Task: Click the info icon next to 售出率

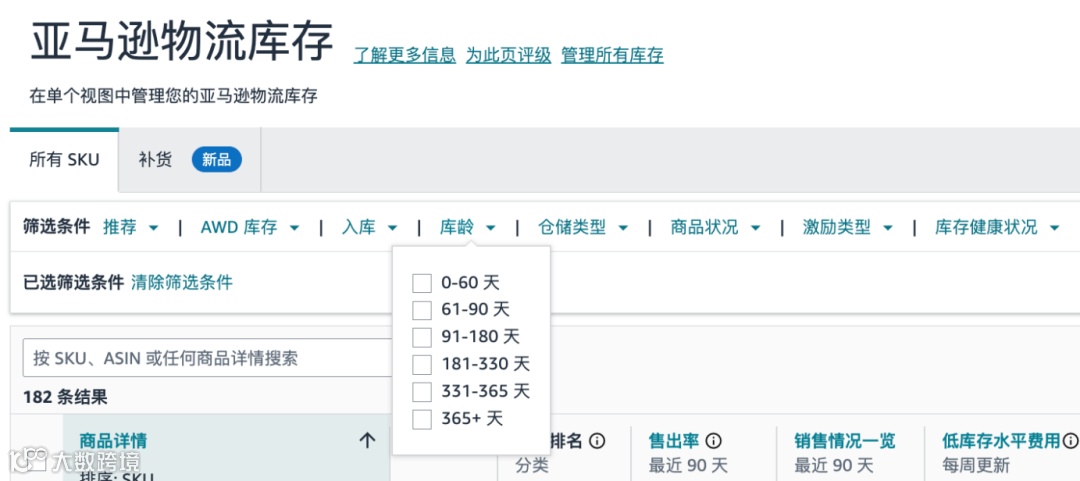Action: (x=714, y=441)
